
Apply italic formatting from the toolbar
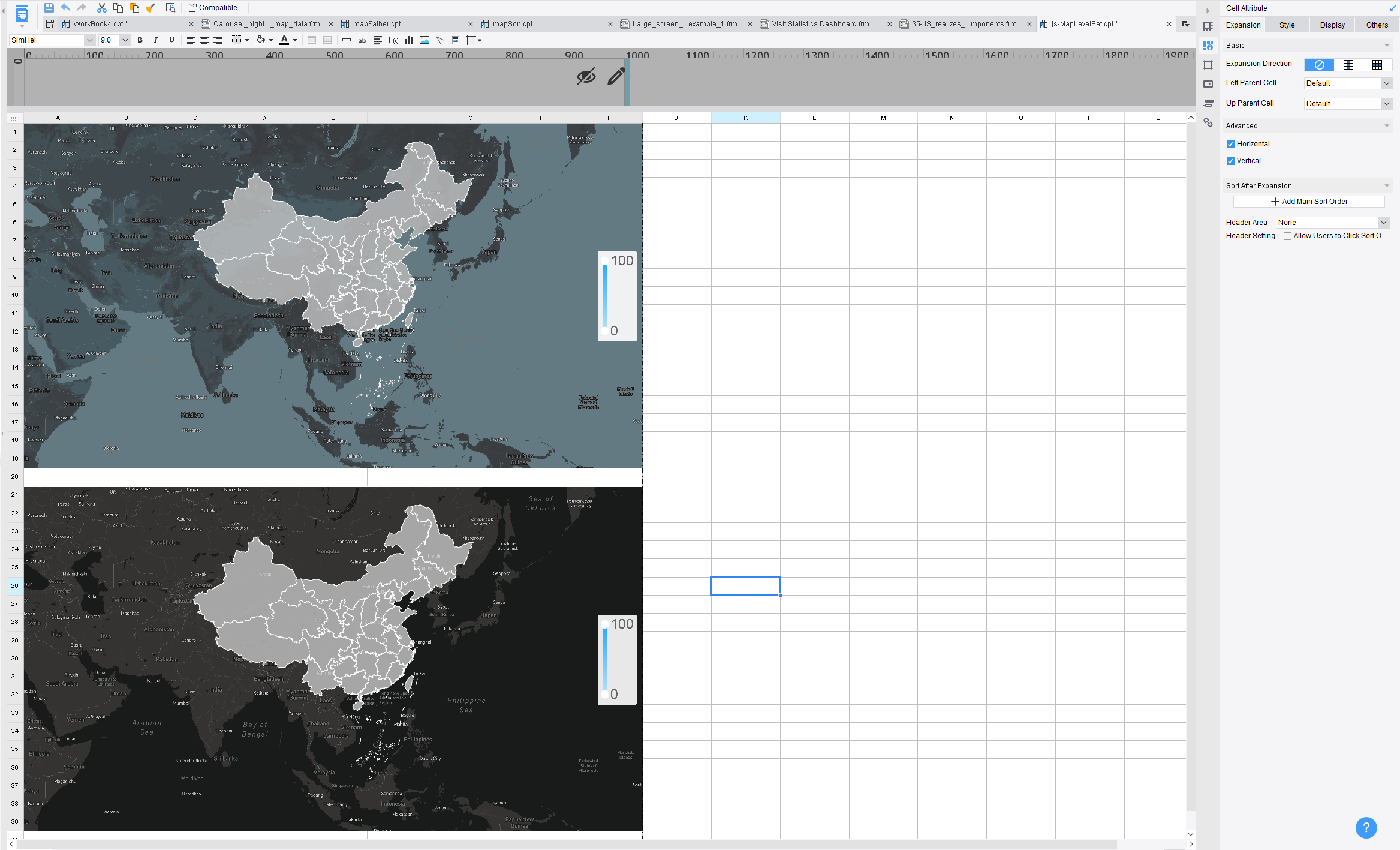(x=155, y=40)
